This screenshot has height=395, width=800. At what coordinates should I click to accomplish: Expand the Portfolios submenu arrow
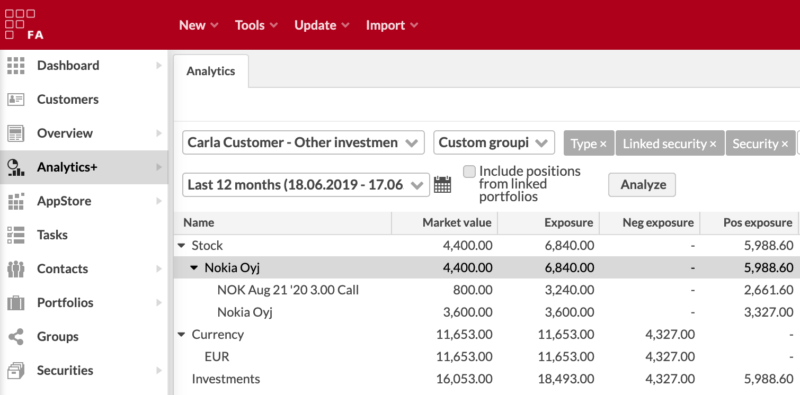(159, 303)
